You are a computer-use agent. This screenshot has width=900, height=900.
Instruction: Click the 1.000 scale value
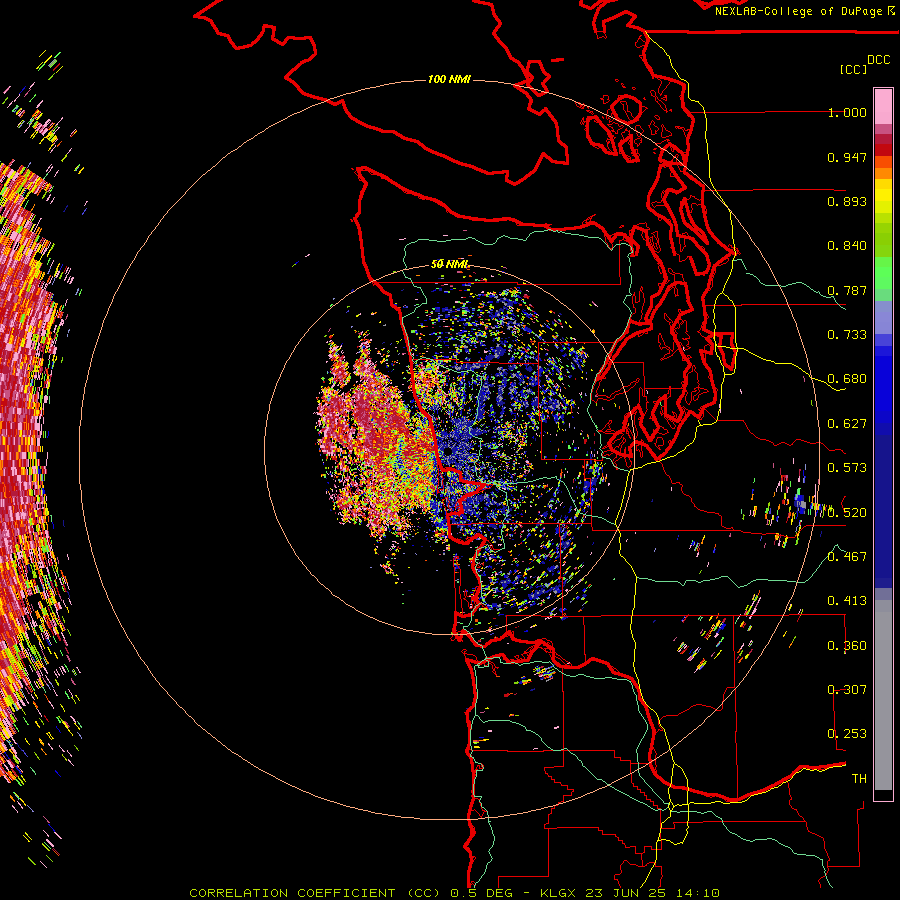(847, 112)
